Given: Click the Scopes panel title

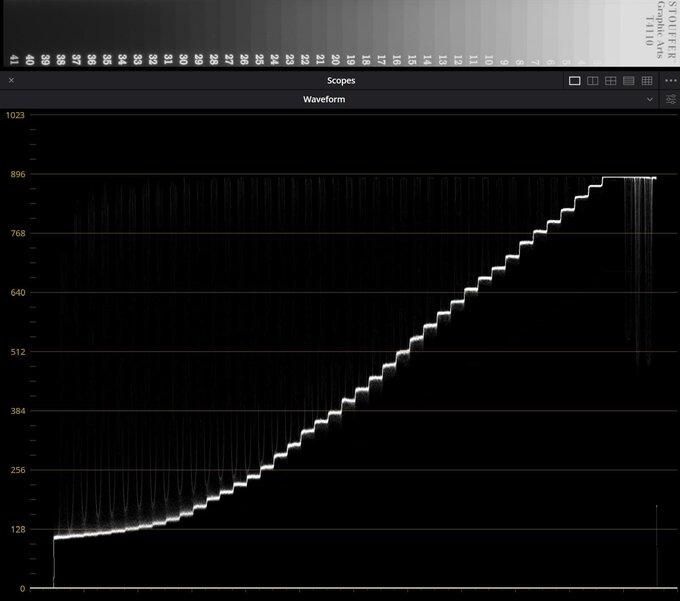Looking at the screenshot, I should (x=341, y=81).
